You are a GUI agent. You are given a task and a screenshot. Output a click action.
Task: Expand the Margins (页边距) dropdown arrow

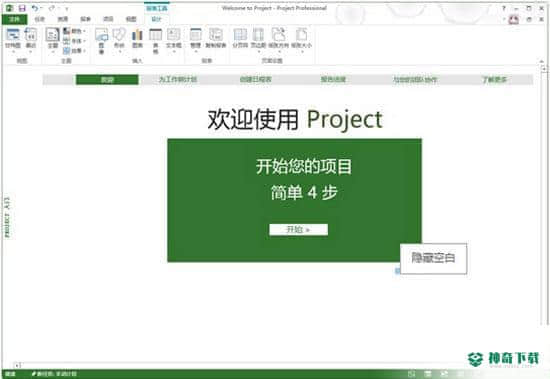coord(259,52)
